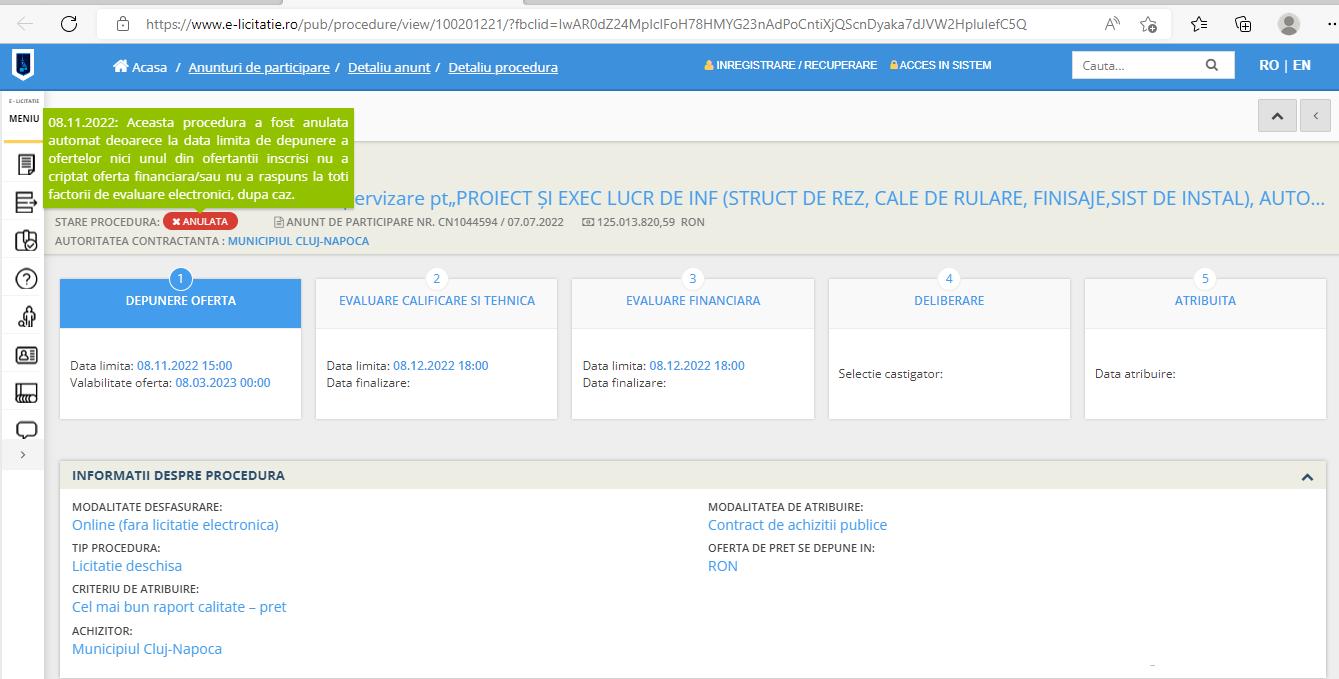Open the document list icon in sidebar
Screen dimensions: 1339x679
(x=26, y=165)
